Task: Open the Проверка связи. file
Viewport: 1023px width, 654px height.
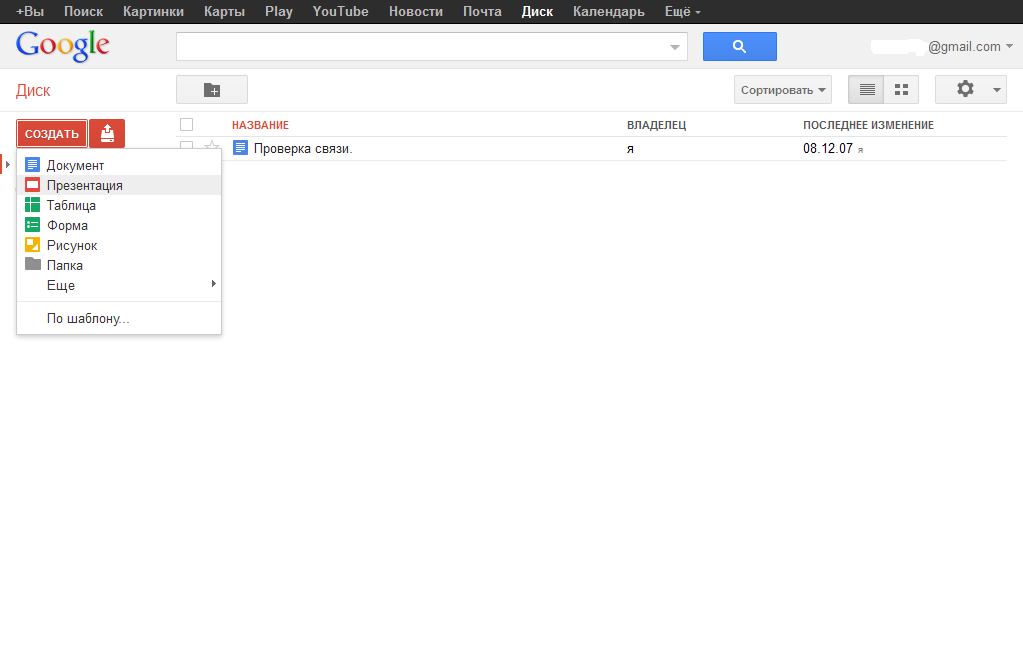Action: 303,149
